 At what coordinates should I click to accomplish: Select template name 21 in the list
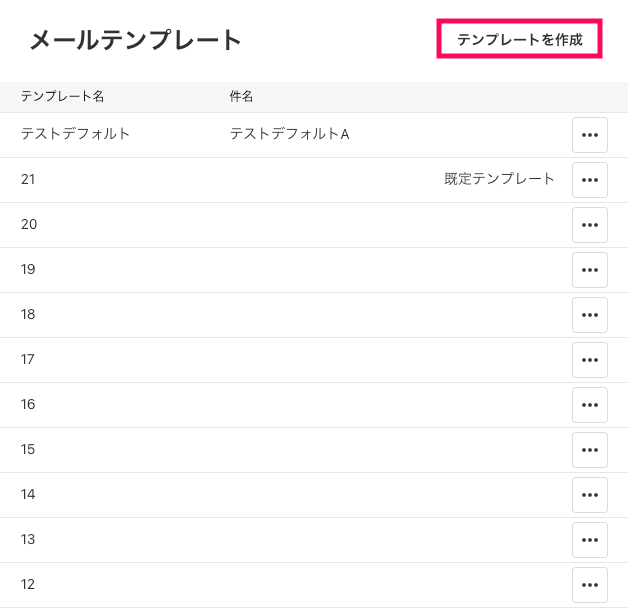[x=28, y=179]
